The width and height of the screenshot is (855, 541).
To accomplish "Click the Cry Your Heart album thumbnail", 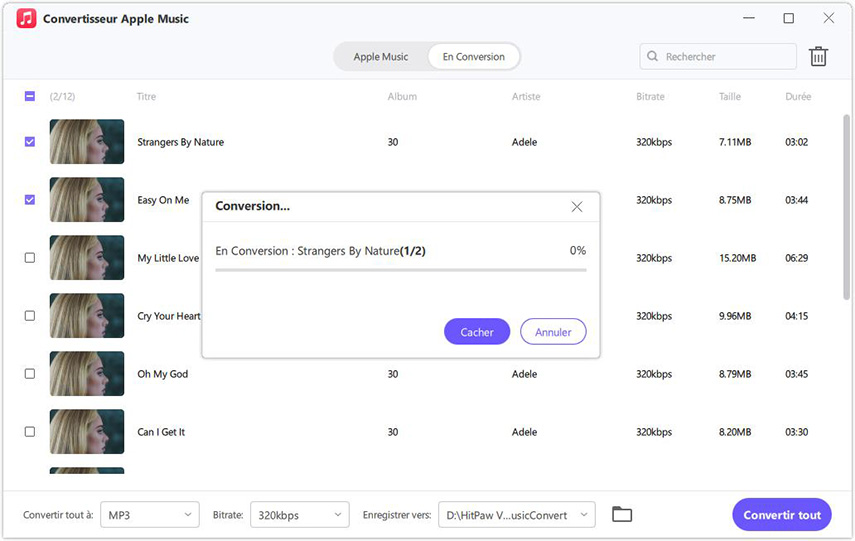I will pyautogui.click(x=87, y=316).
